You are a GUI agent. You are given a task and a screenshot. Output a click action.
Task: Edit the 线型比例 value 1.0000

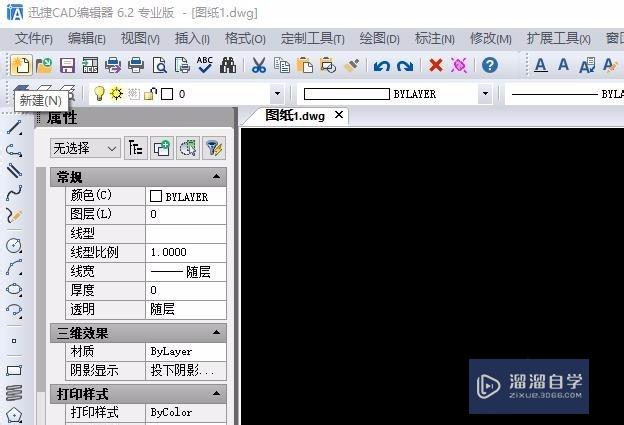point(186,252)
